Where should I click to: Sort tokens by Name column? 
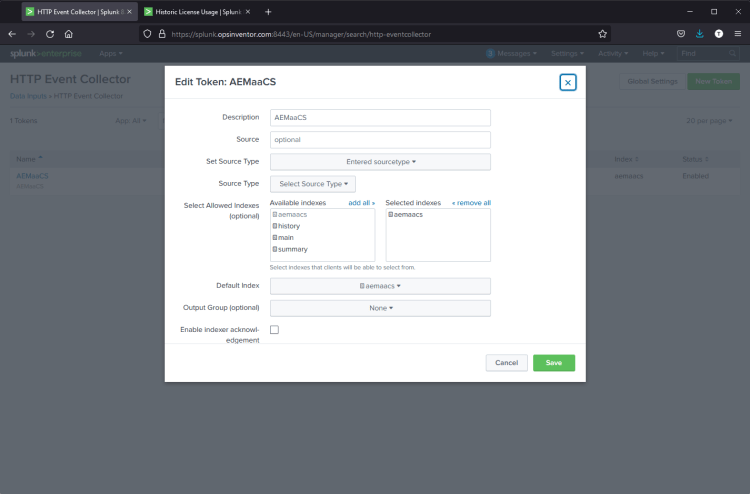coord(29,159)
